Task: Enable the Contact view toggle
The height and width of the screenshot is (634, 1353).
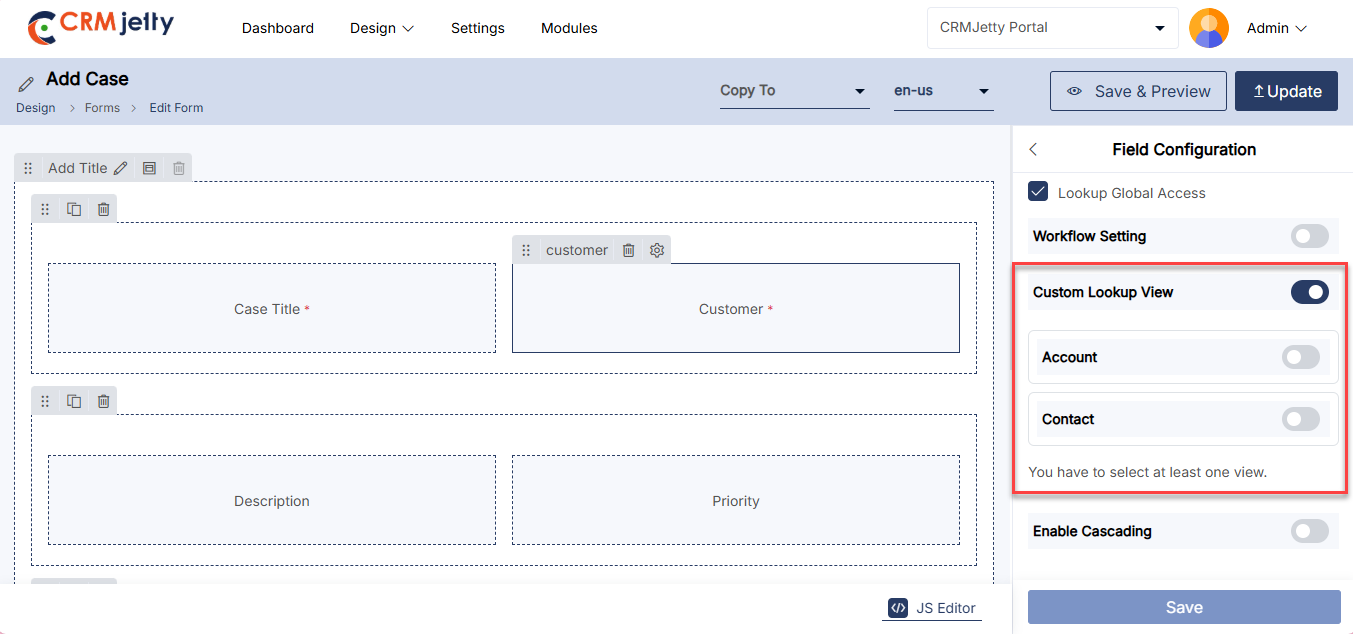Action: pyautogui.click(x=1300, y=419)
